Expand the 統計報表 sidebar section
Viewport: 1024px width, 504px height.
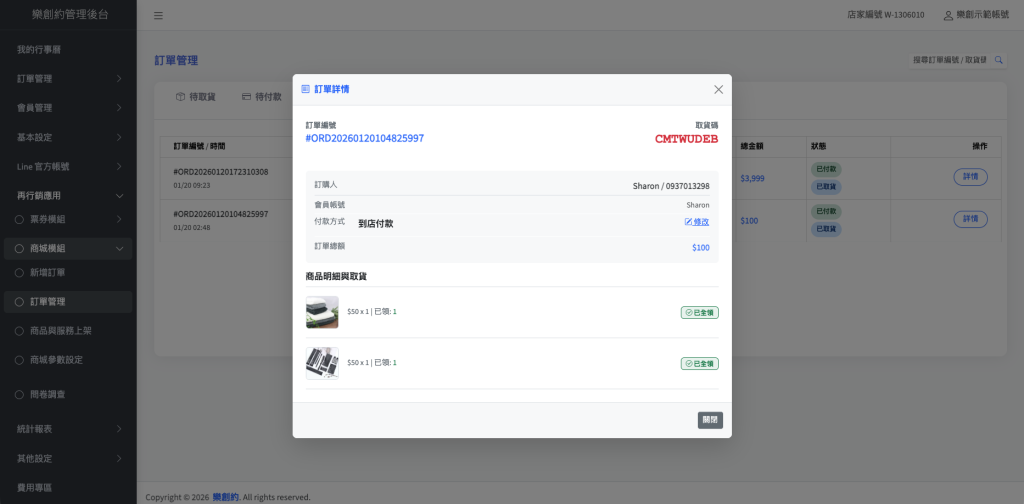pyautogui.click(x=67, y=429)
